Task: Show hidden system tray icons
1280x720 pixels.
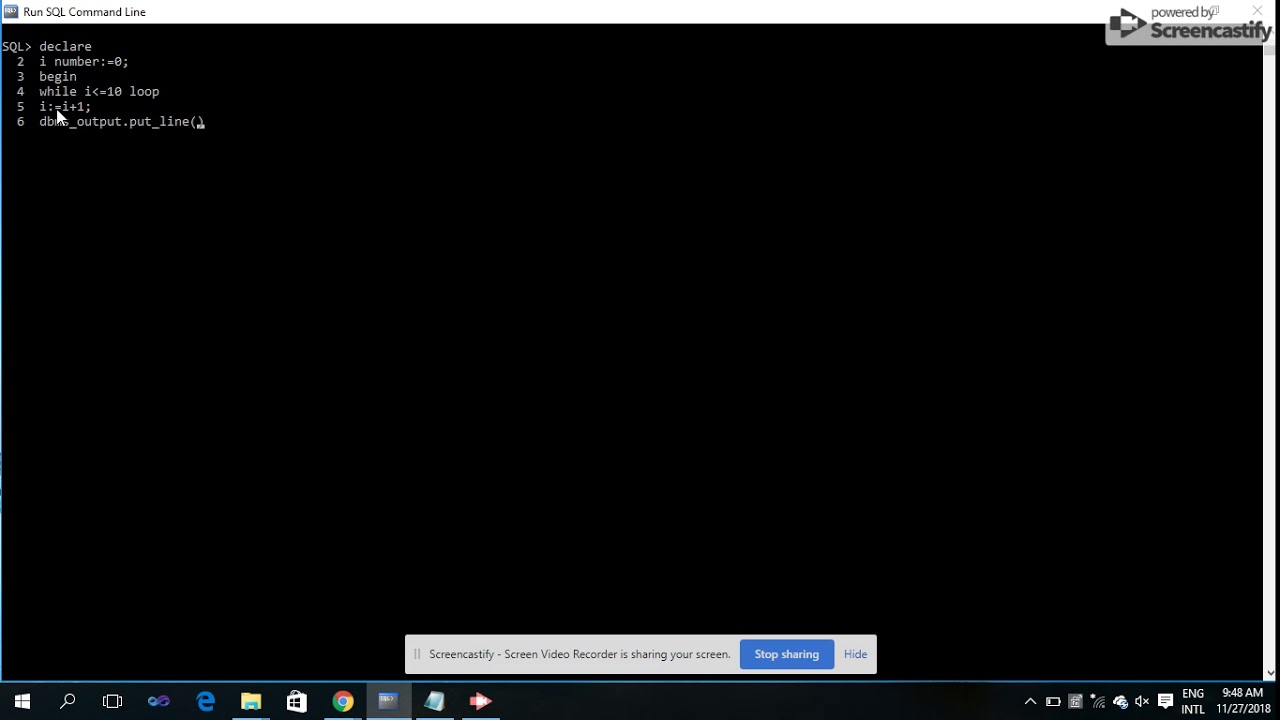Action: tap(1030, 701)
